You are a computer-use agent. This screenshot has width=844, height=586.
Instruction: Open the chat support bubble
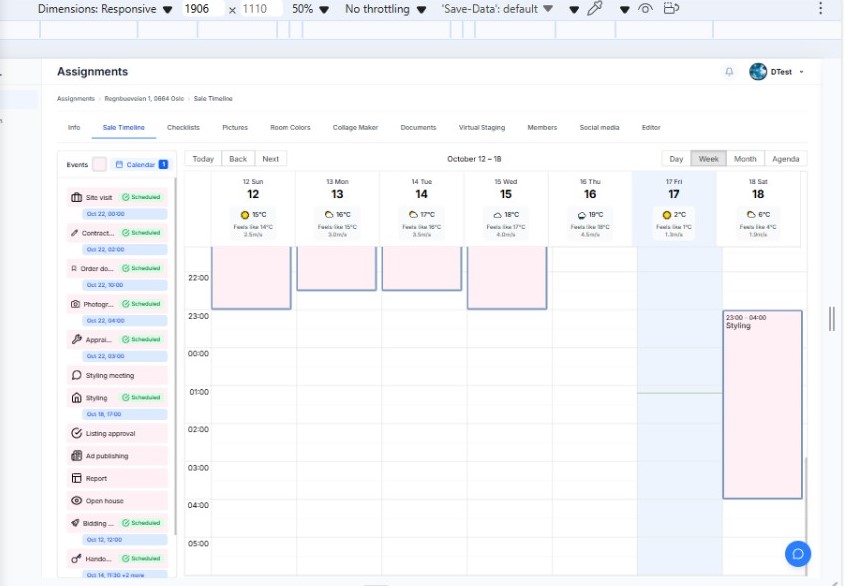[x=798, y=554]
